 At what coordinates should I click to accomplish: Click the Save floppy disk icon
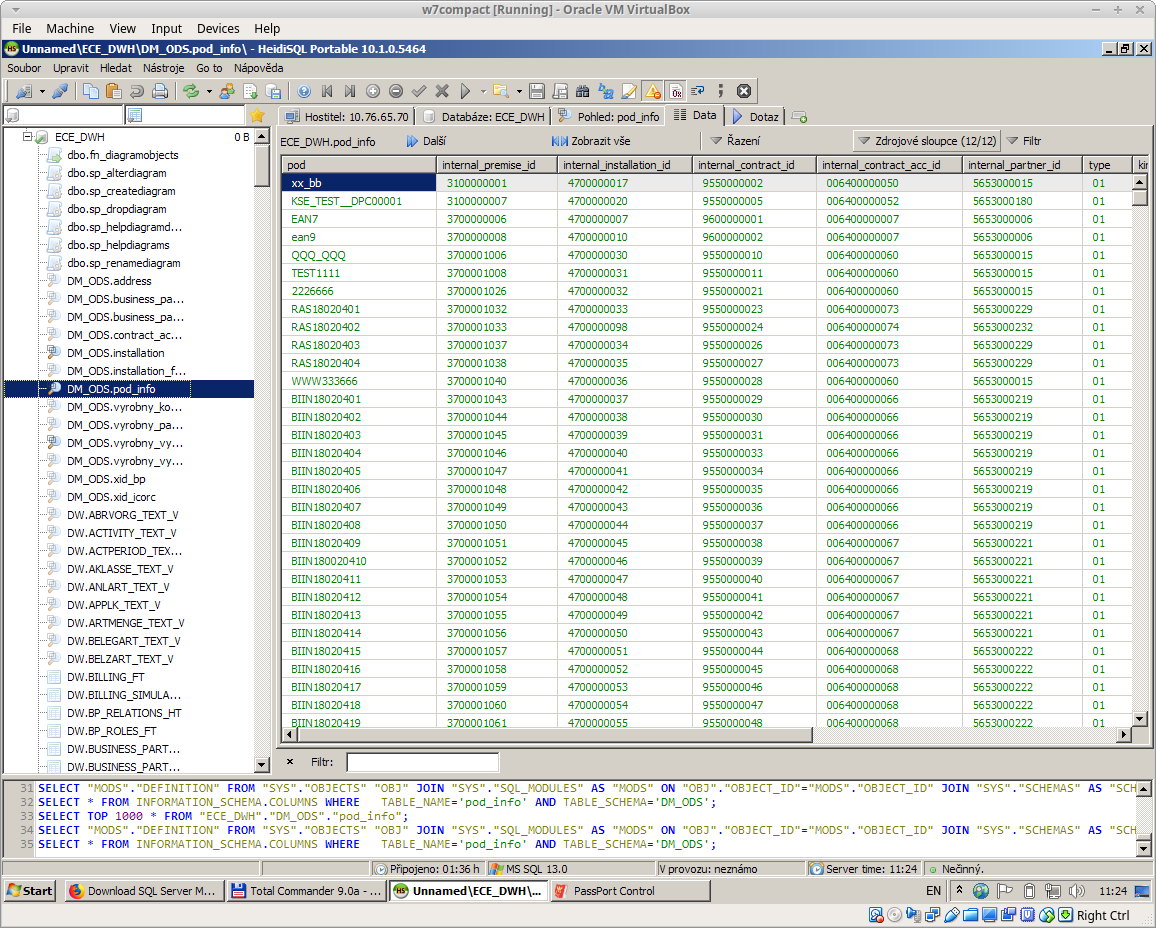tap(537, 91)
